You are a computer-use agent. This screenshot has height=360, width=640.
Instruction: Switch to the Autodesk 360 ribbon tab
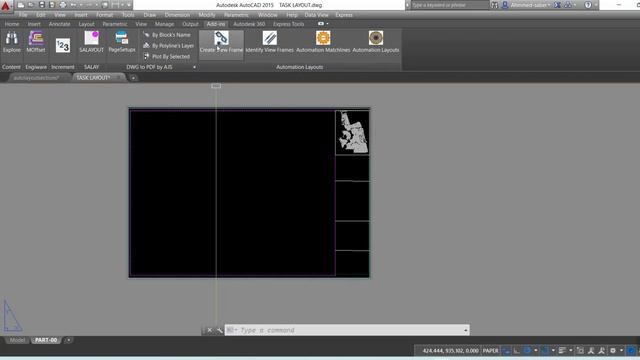pos(249,24)
